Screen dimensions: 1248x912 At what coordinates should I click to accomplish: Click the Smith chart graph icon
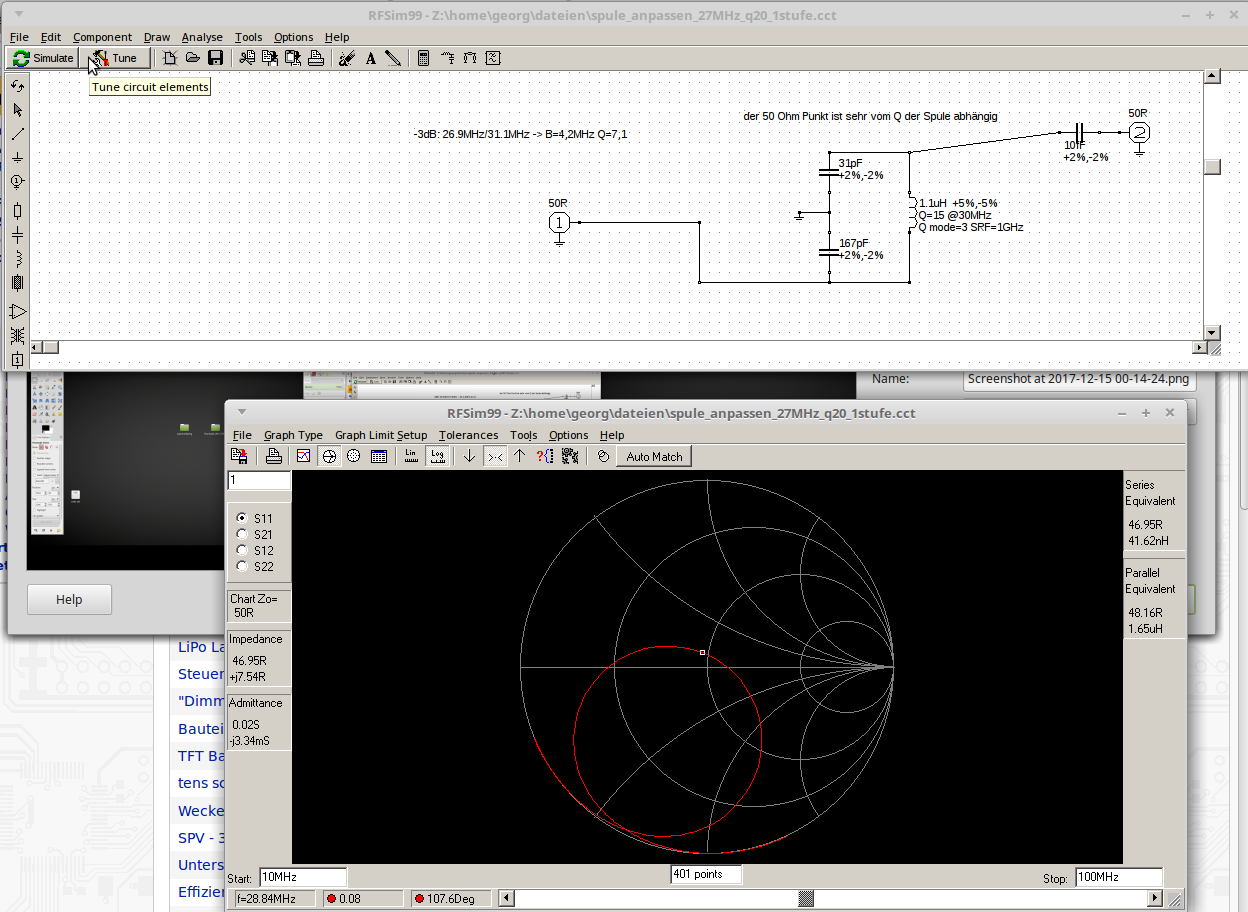[329, 456]
